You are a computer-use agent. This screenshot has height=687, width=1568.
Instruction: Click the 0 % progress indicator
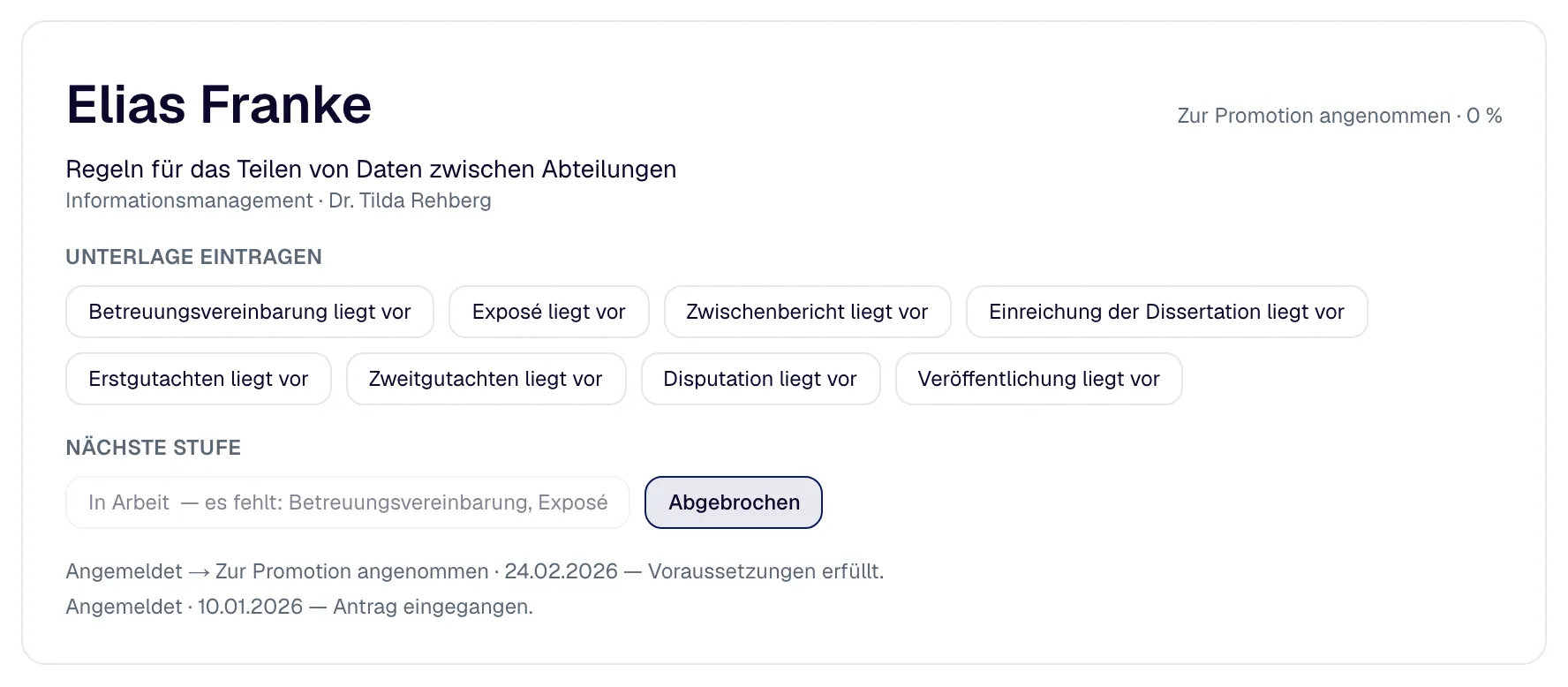pos(1484,116)
